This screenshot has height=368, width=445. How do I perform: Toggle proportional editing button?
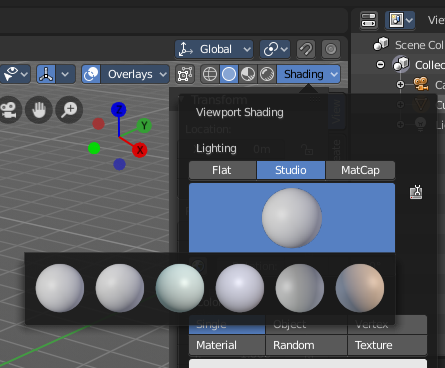coord(331,49)
